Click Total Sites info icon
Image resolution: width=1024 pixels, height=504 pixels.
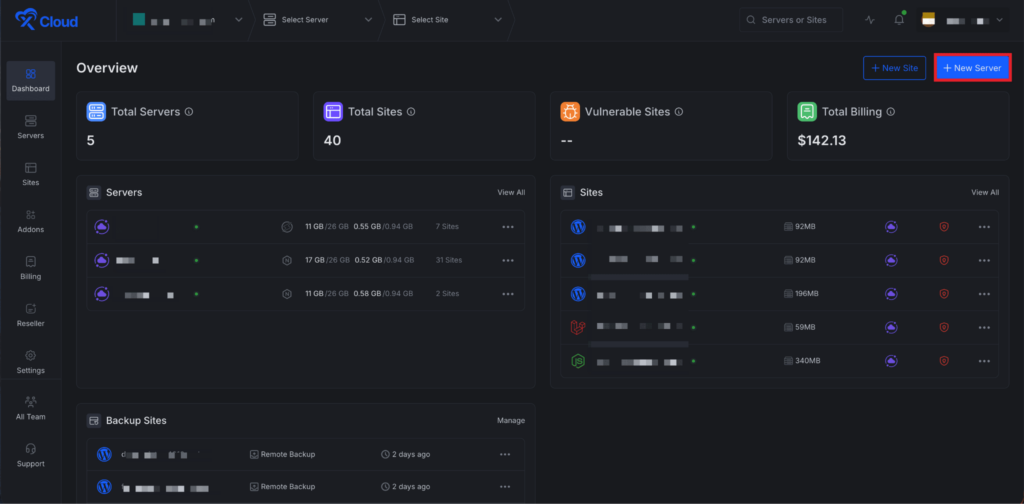(411, 112)
